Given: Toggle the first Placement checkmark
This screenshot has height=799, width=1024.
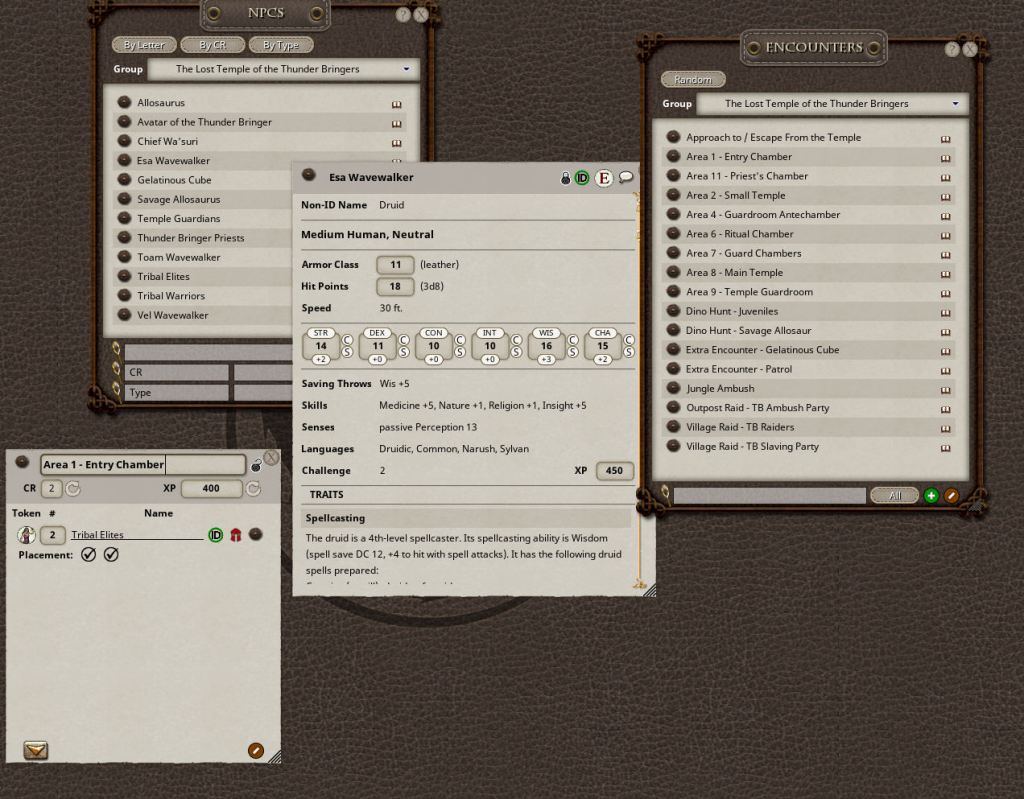Looking at the screenshot, I should (88, 554).
